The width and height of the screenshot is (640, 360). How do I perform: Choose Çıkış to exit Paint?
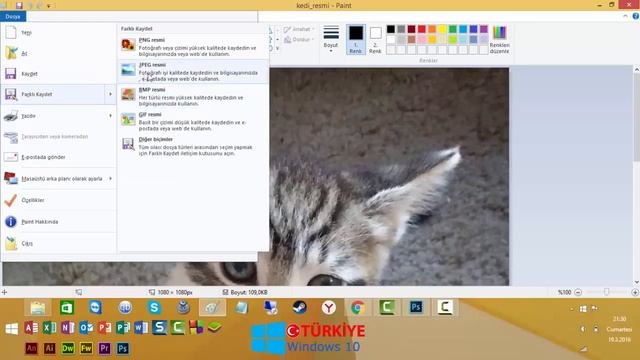(x=58, y=244)
